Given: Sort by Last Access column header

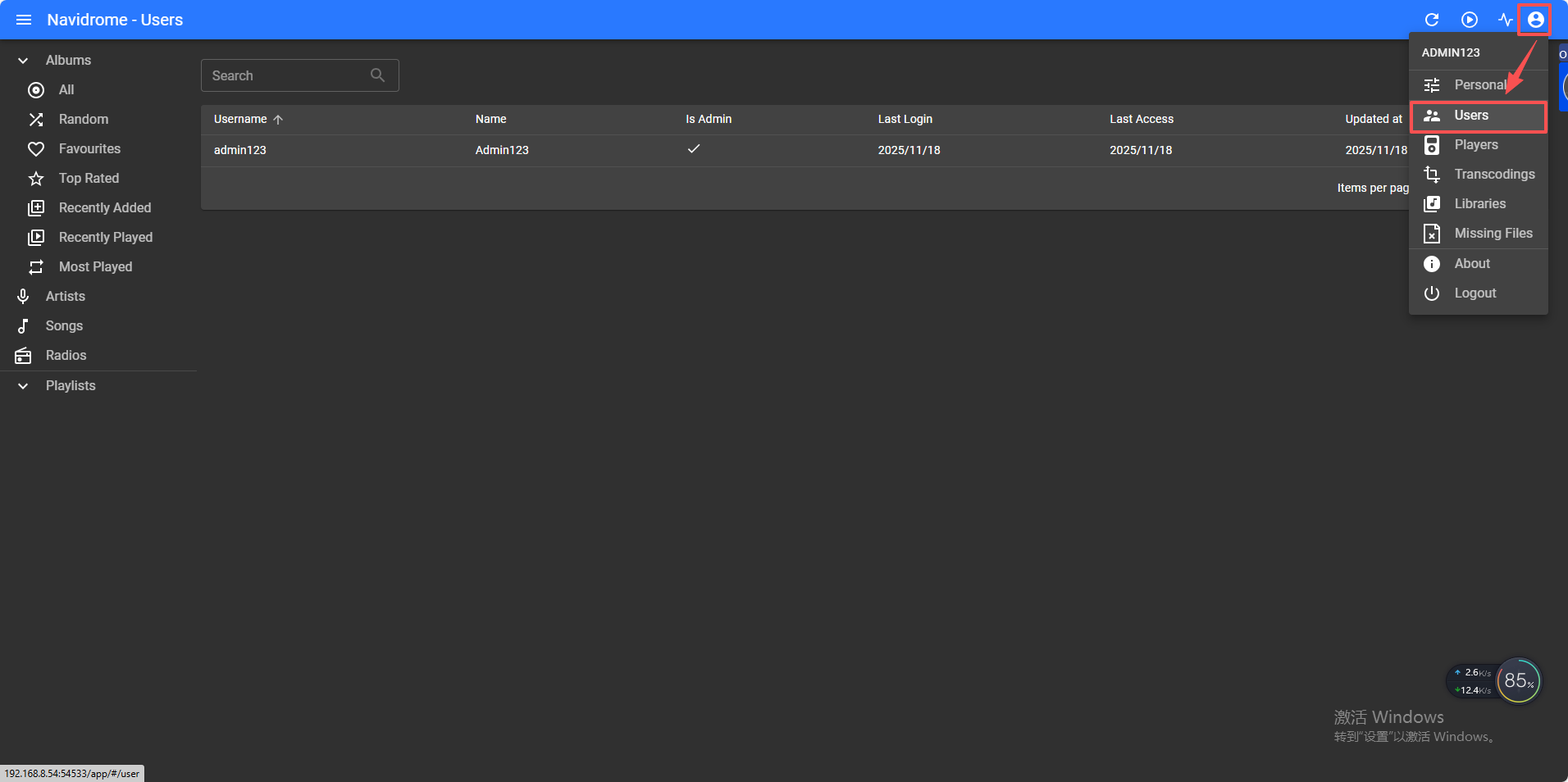Looking at the screenshot, I should [x=1142, y=120].
